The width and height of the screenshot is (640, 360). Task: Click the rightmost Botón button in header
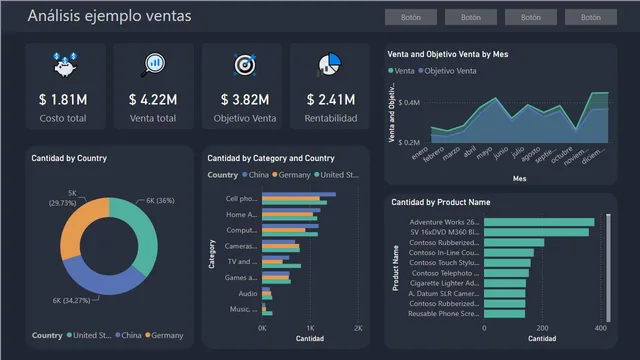click(x=591, y=17)
